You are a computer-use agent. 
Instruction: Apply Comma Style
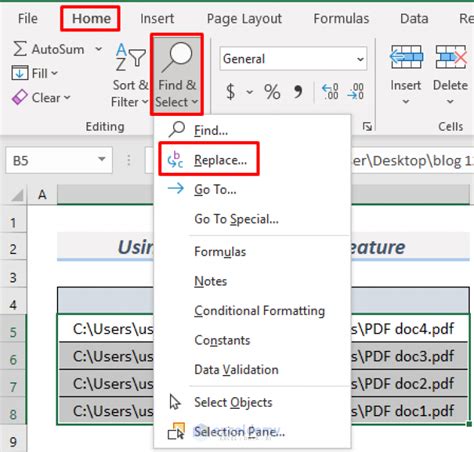(x=298, y=92)
